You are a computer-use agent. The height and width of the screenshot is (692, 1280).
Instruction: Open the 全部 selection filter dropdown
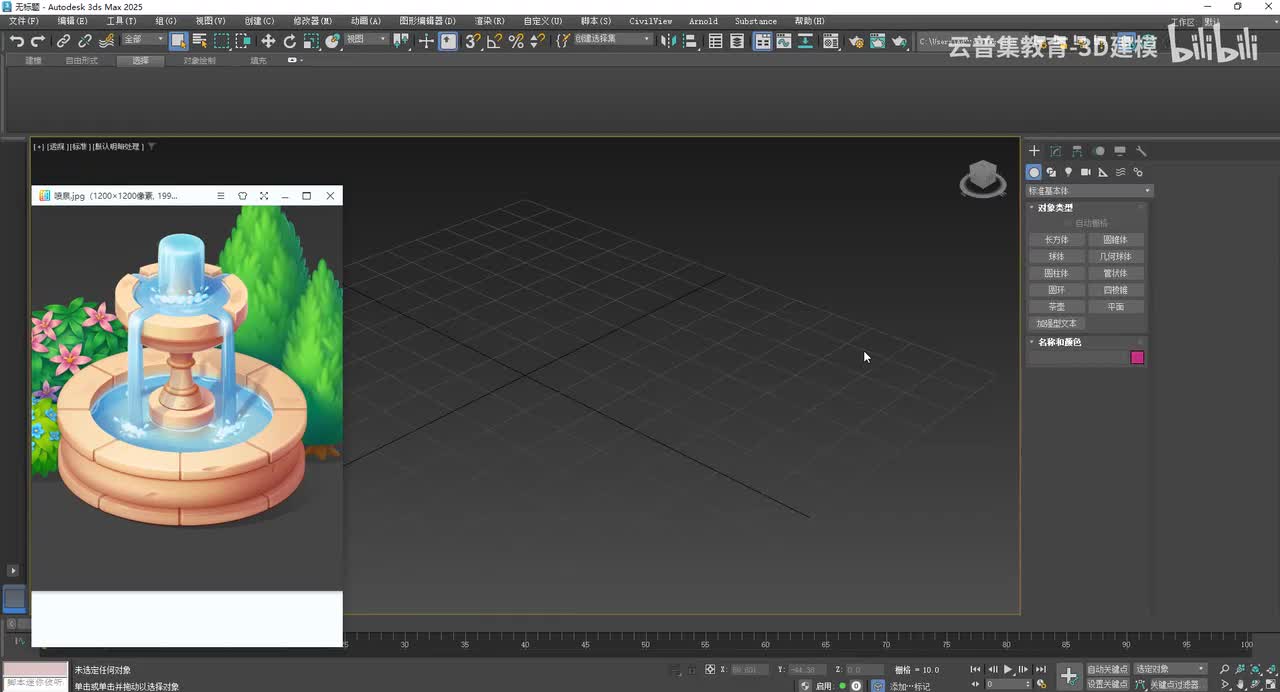pyautogui.click(x=144, y=40)
